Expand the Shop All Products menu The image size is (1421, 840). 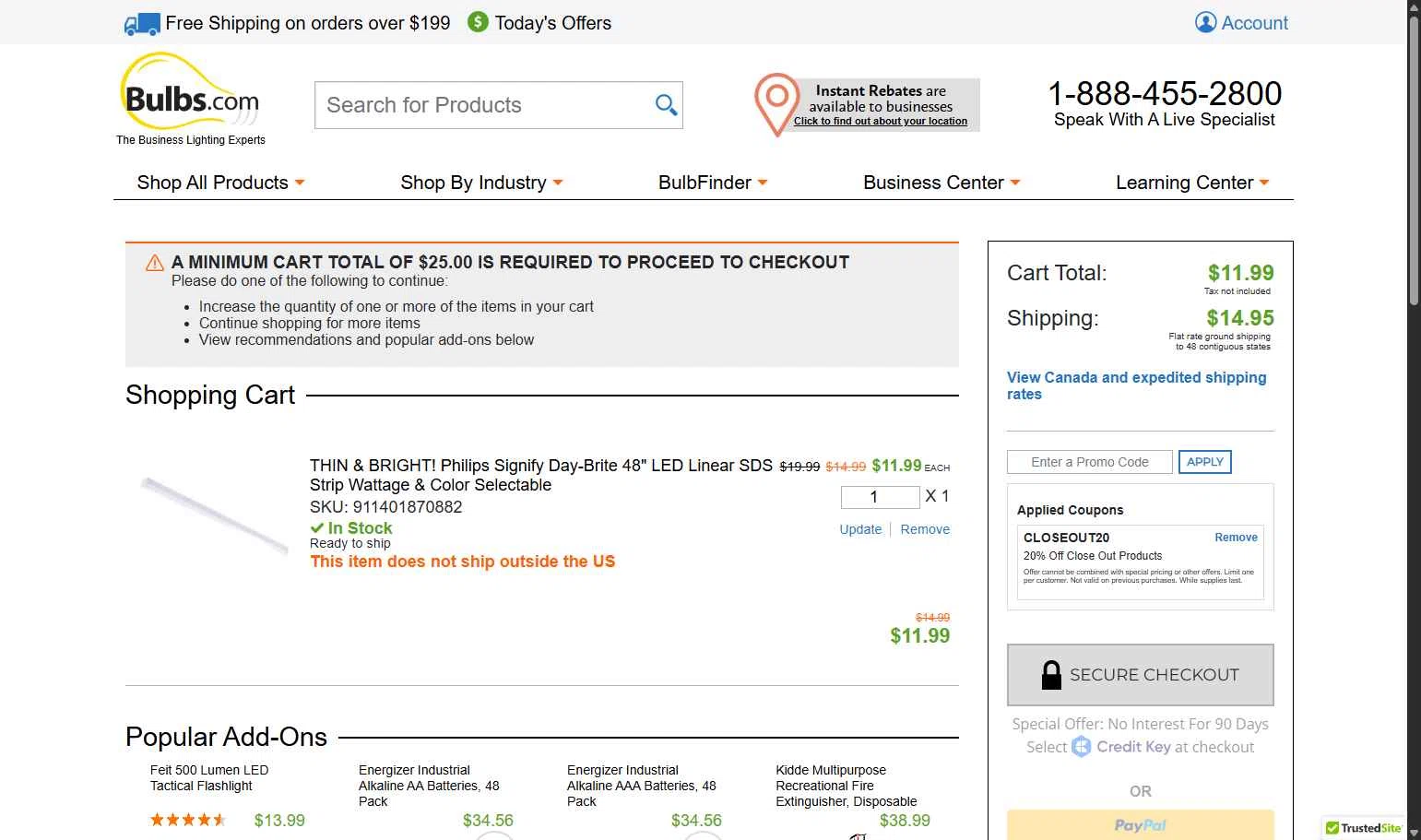click(220, 183)
